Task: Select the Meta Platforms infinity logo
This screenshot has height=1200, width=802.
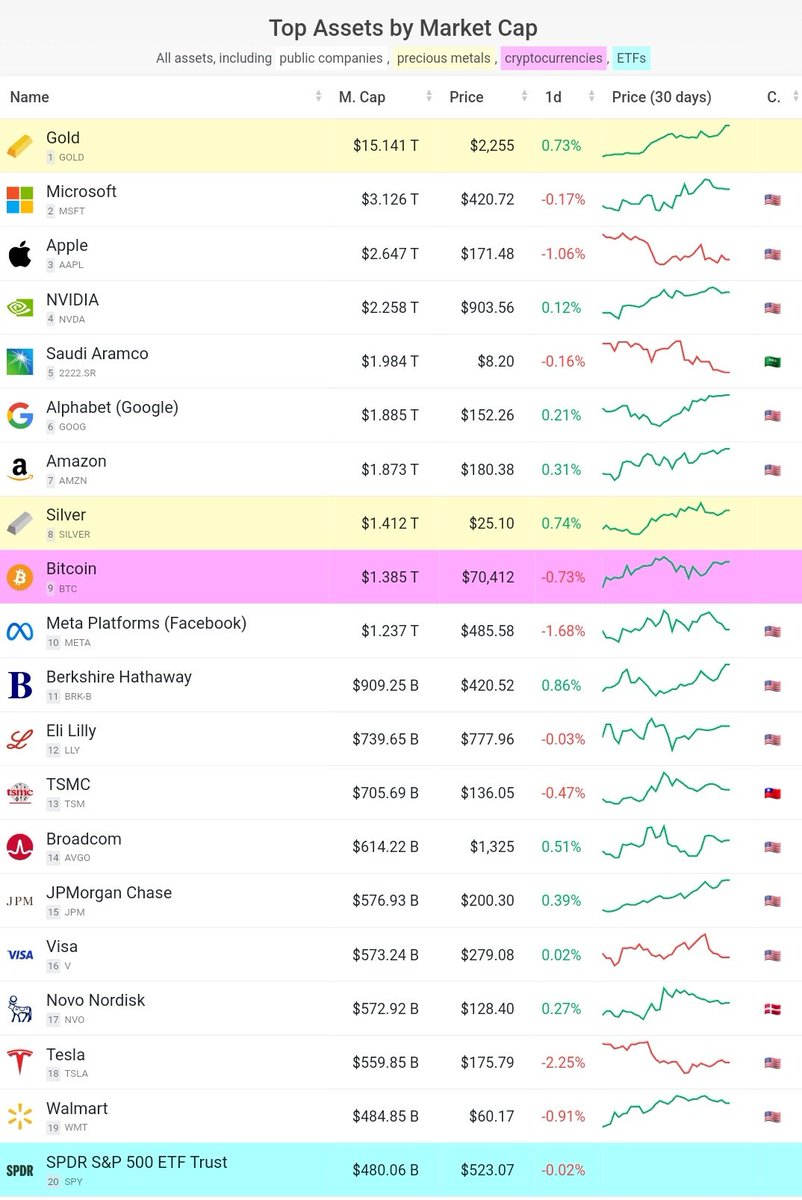Action: click(20, 631)
